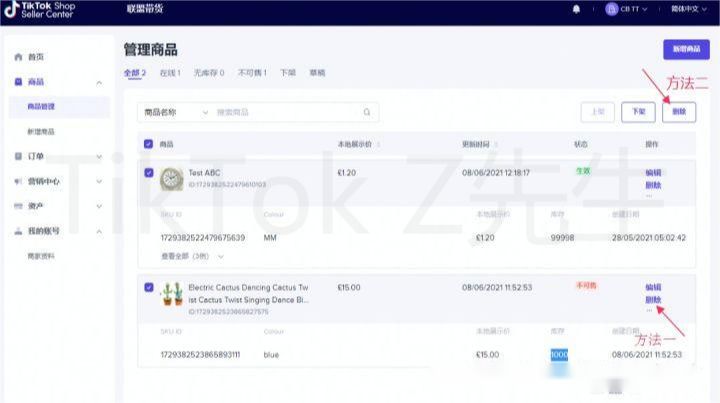This screenshot has width=720, height=403.
Task: Click the 不可售 status label
Action: (x=586, y=285)
